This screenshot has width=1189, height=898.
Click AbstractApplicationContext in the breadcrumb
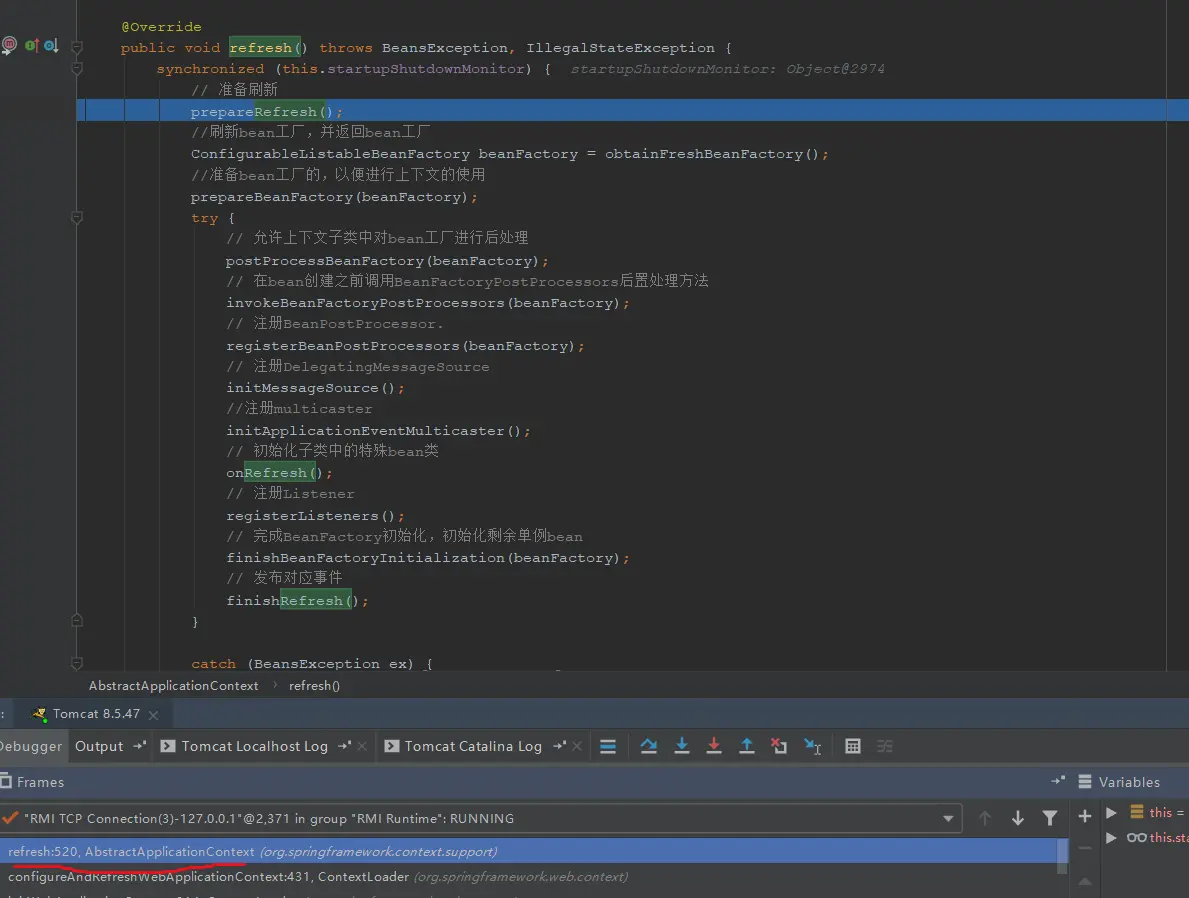click(174, 686)
